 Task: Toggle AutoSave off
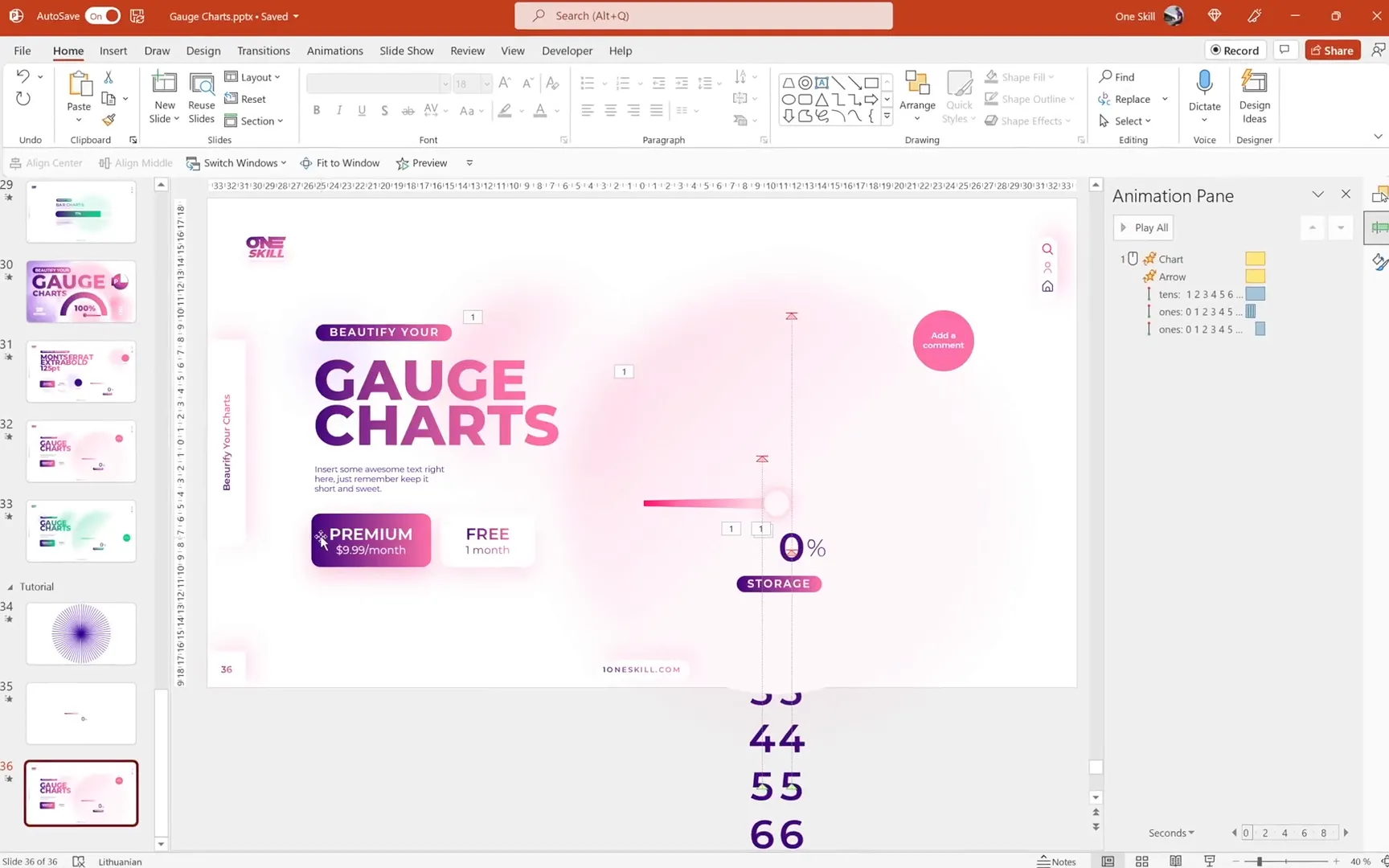(x=101, y=15)
